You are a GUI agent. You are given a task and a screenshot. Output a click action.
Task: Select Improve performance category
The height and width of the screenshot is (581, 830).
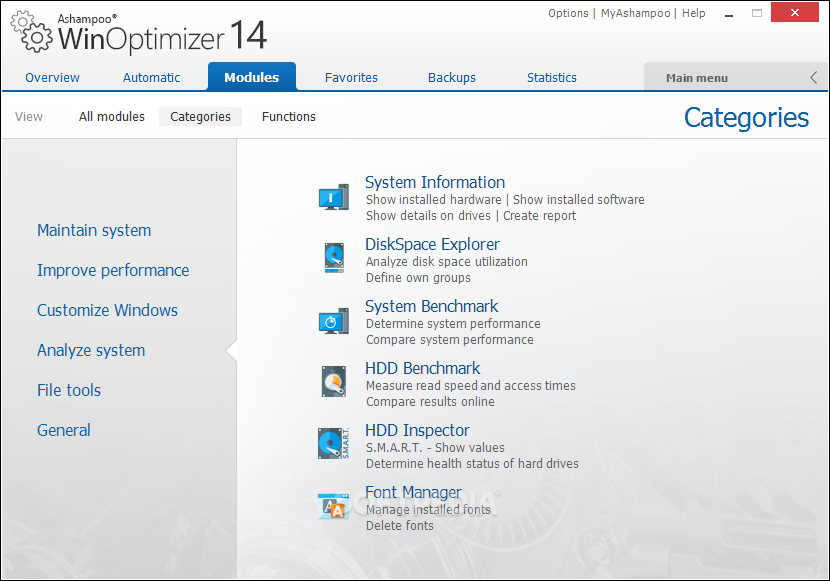113,270
